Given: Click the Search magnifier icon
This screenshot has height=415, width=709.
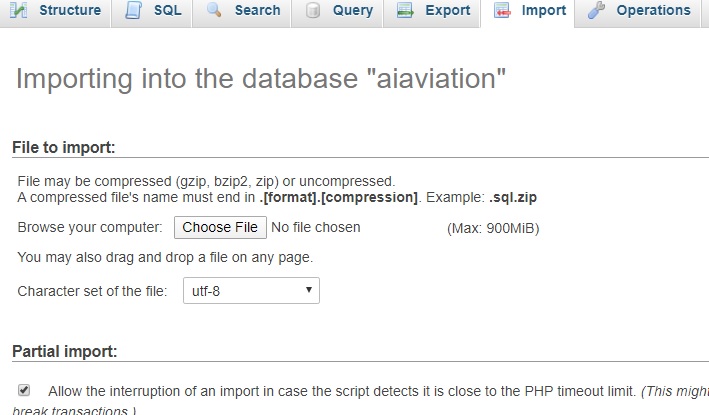Looking at the screenshot, I should tap(214, 9).
